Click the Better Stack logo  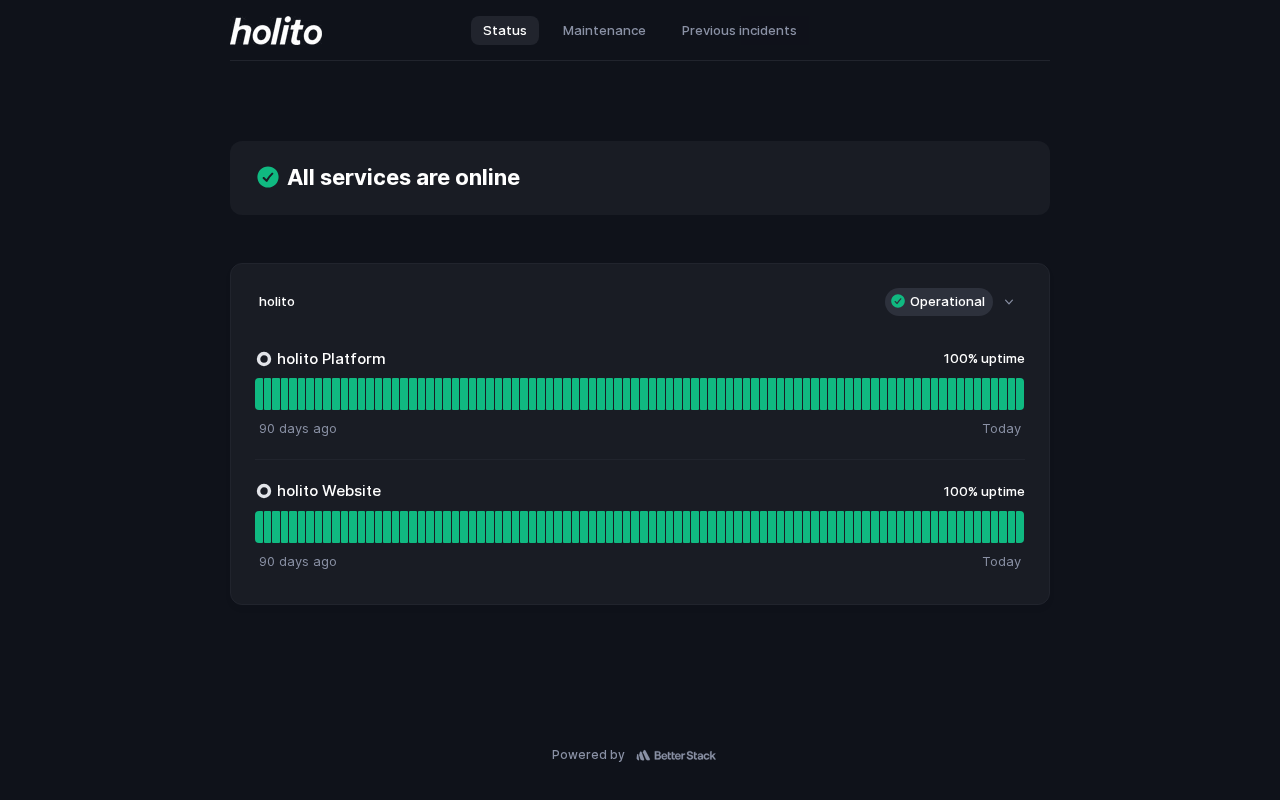pyautogui.click(x=676, y=755)
